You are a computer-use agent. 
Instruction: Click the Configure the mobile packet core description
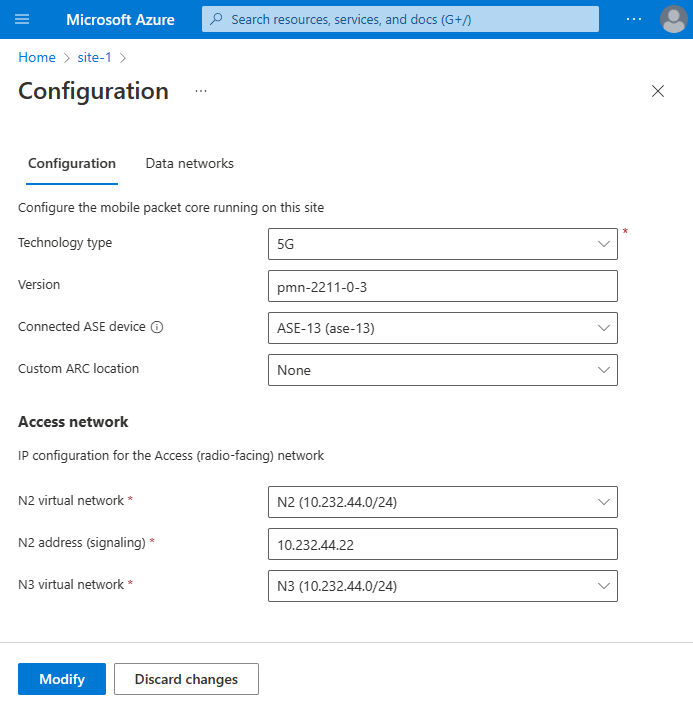point(171,208)
